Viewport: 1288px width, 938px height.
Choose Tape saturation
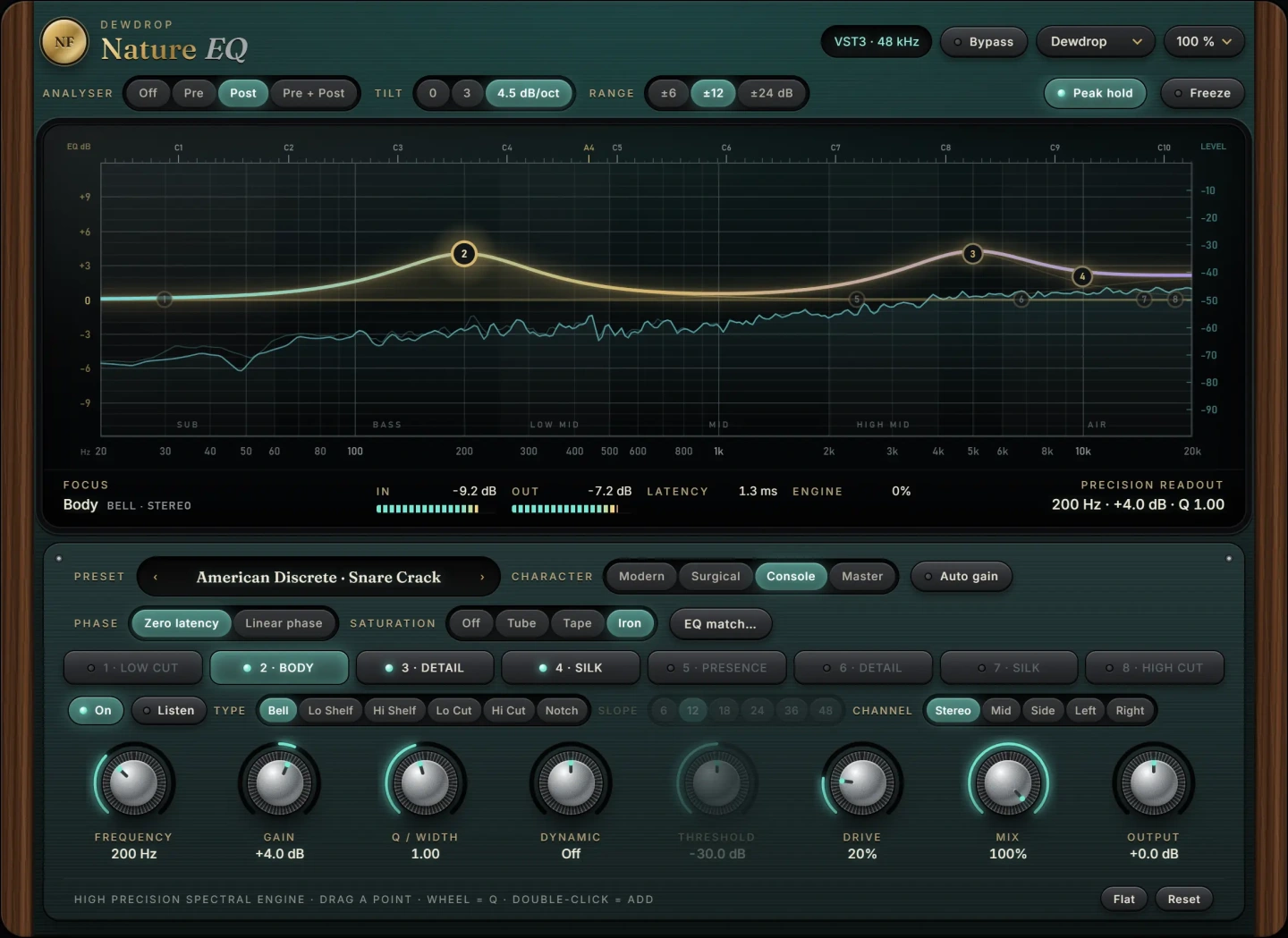coord(577,624)
